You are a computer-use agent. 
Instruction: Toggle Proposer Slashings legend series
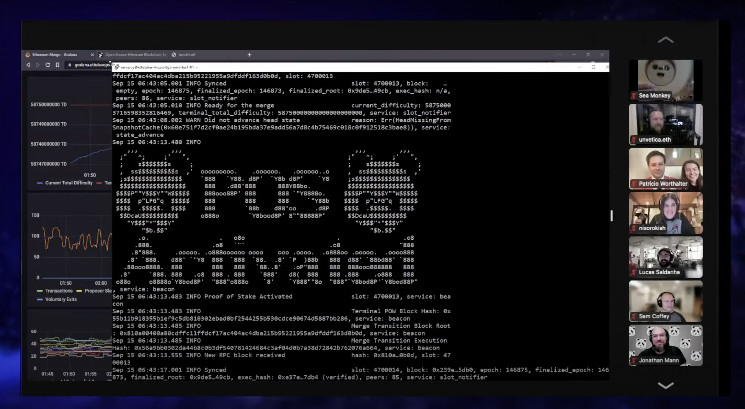pos(94,291)
